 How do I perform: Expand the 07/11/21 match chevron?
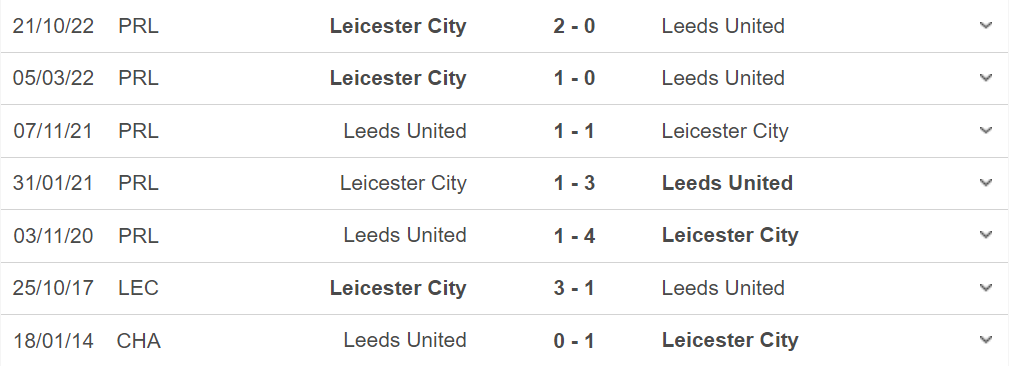[985, 131]
